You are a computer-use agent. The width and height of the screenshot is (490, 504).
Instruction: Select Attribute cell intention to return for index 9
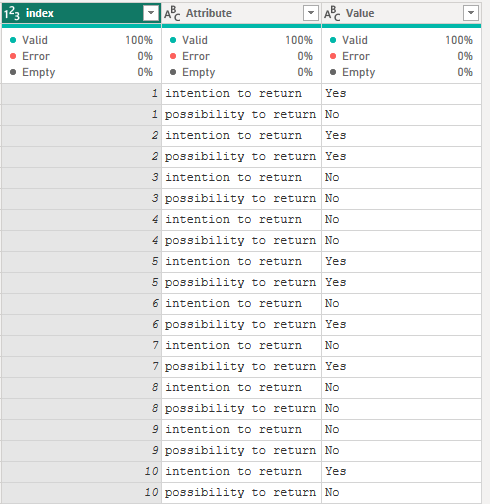pyautogui.click(x=241, y=430)
